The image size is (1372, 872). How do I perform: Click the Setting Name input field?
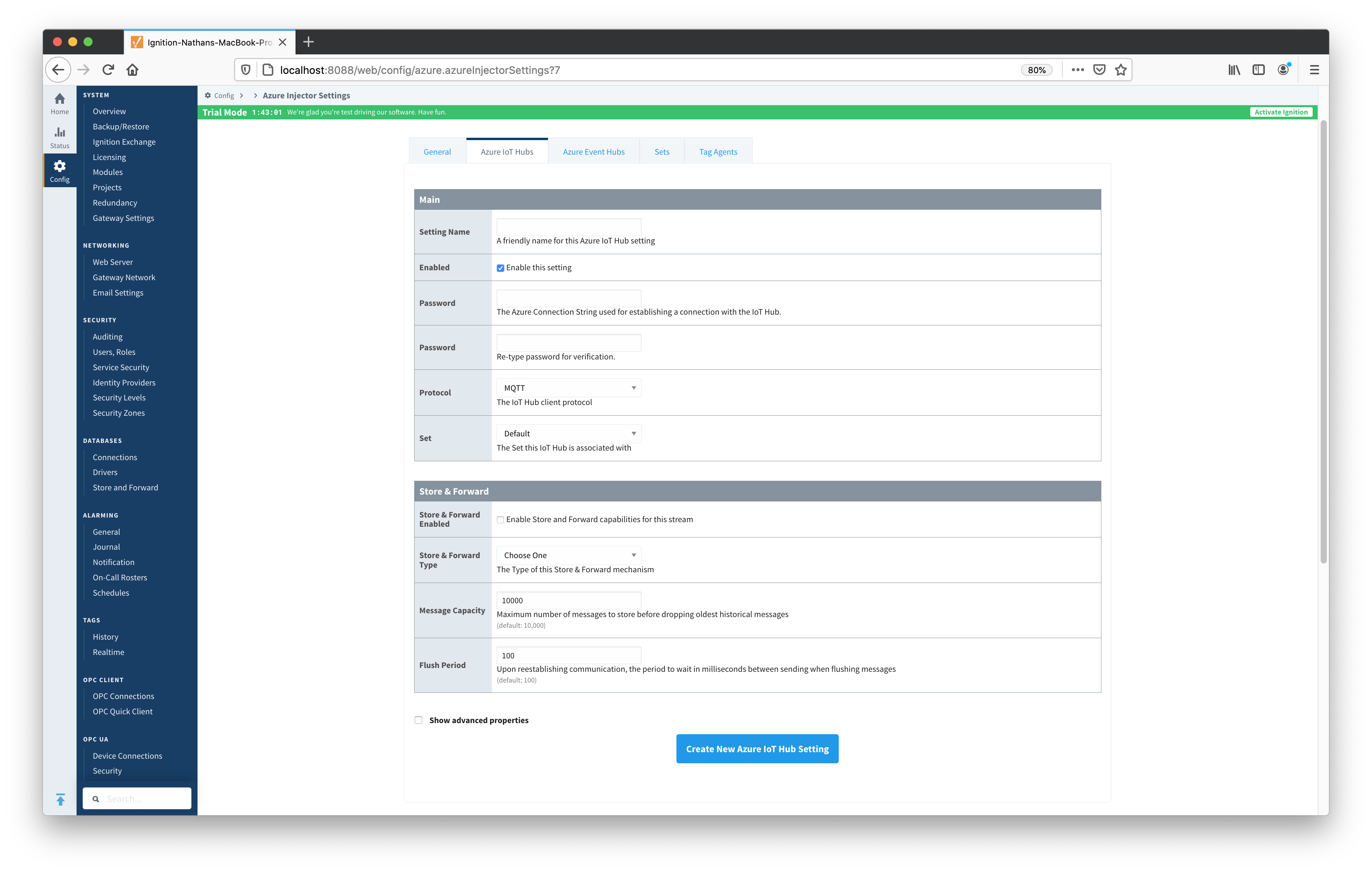(x=568, y=226)
